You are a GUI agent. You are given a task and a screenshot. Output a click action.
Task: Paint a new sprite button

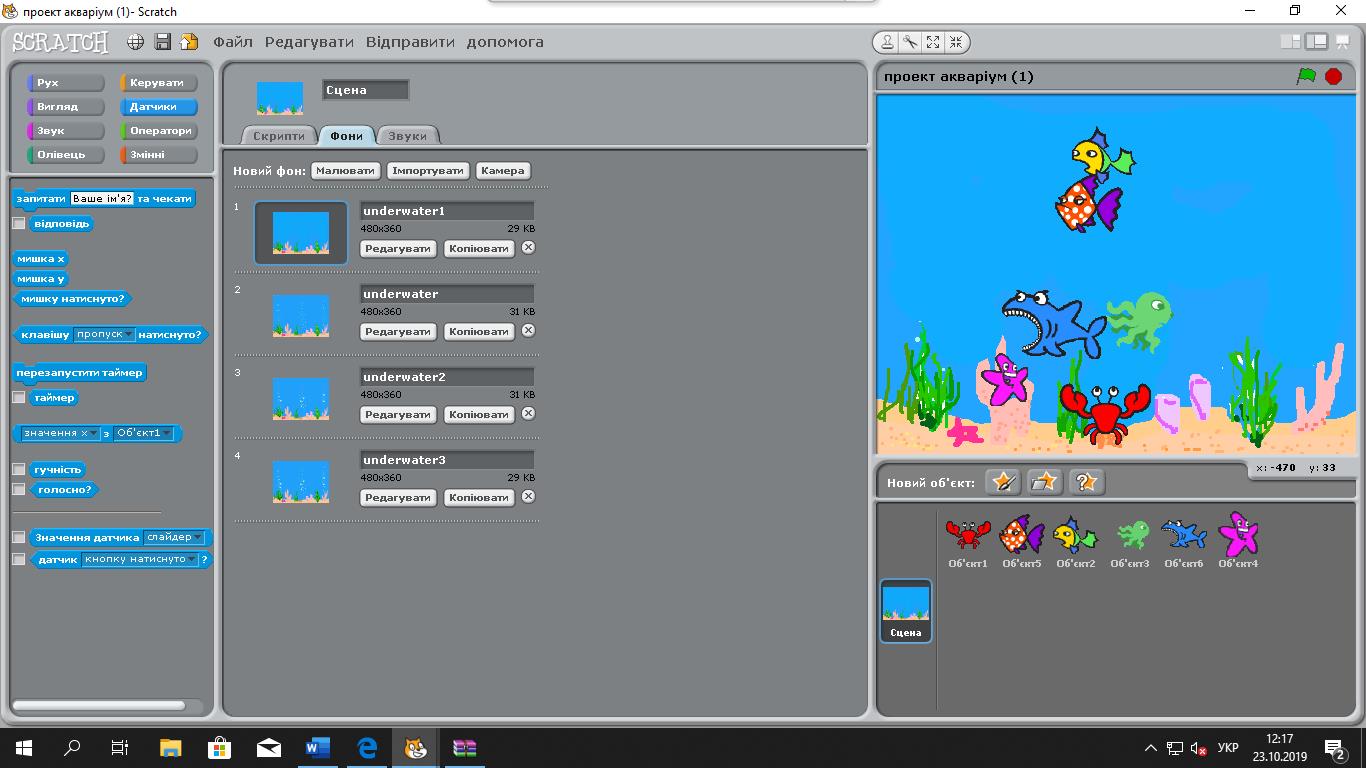[x=1002, y=482]
